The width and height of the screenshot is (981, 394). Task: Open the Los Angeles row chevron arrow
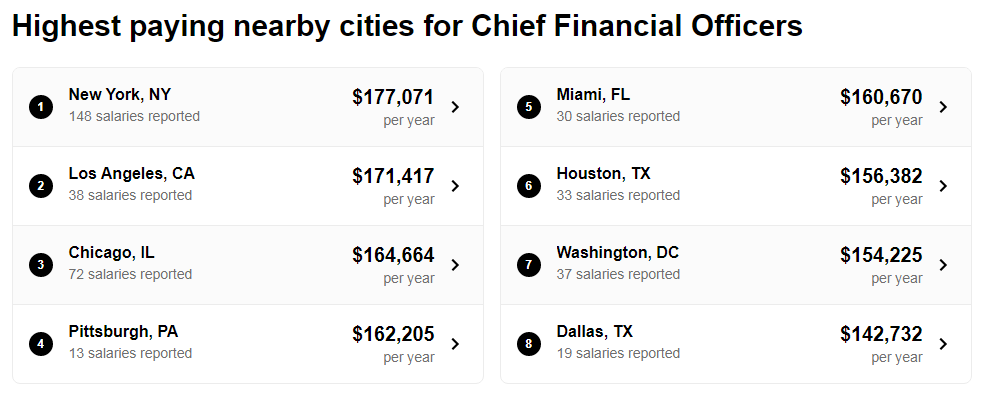455,186
